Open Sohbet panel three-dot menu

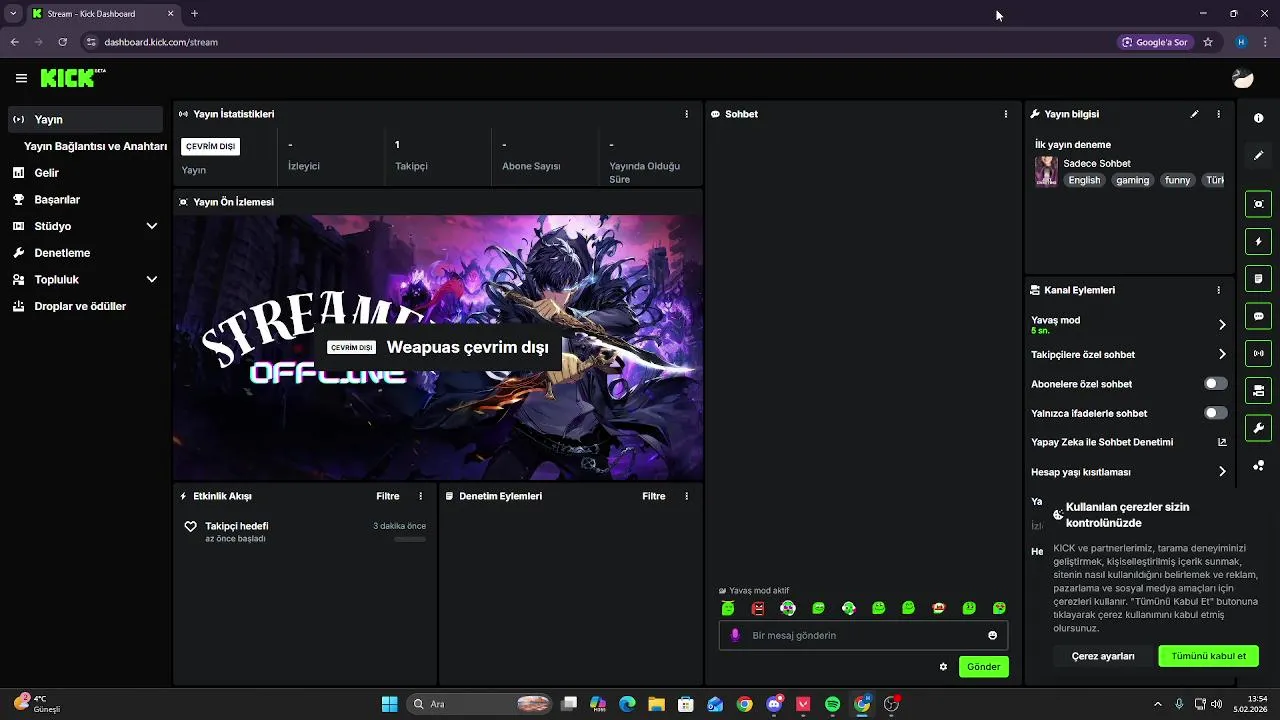(1005, 114)
